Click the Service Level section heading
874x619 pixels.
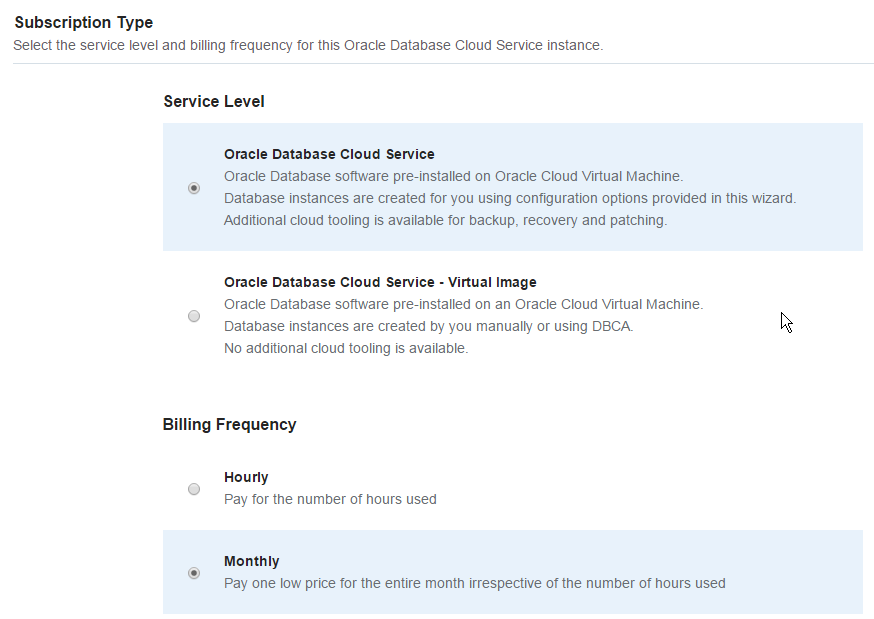pyautogui.click(x=214, y=101)
